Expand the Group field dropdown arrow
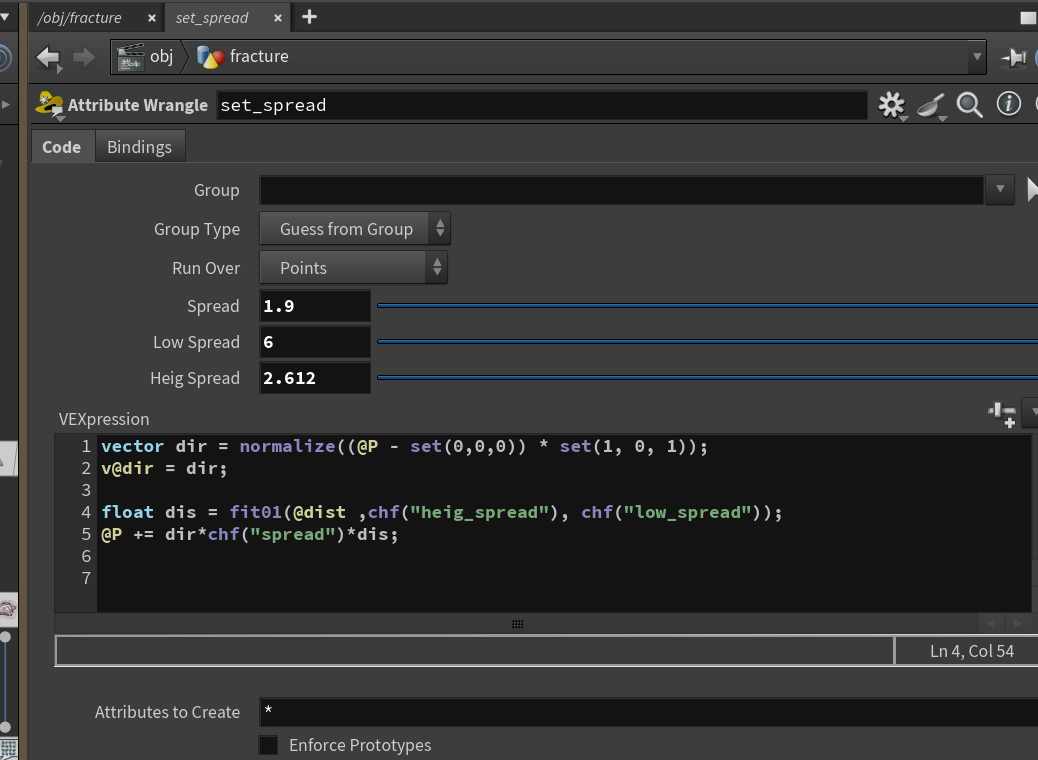 [x=1000, y=190]
